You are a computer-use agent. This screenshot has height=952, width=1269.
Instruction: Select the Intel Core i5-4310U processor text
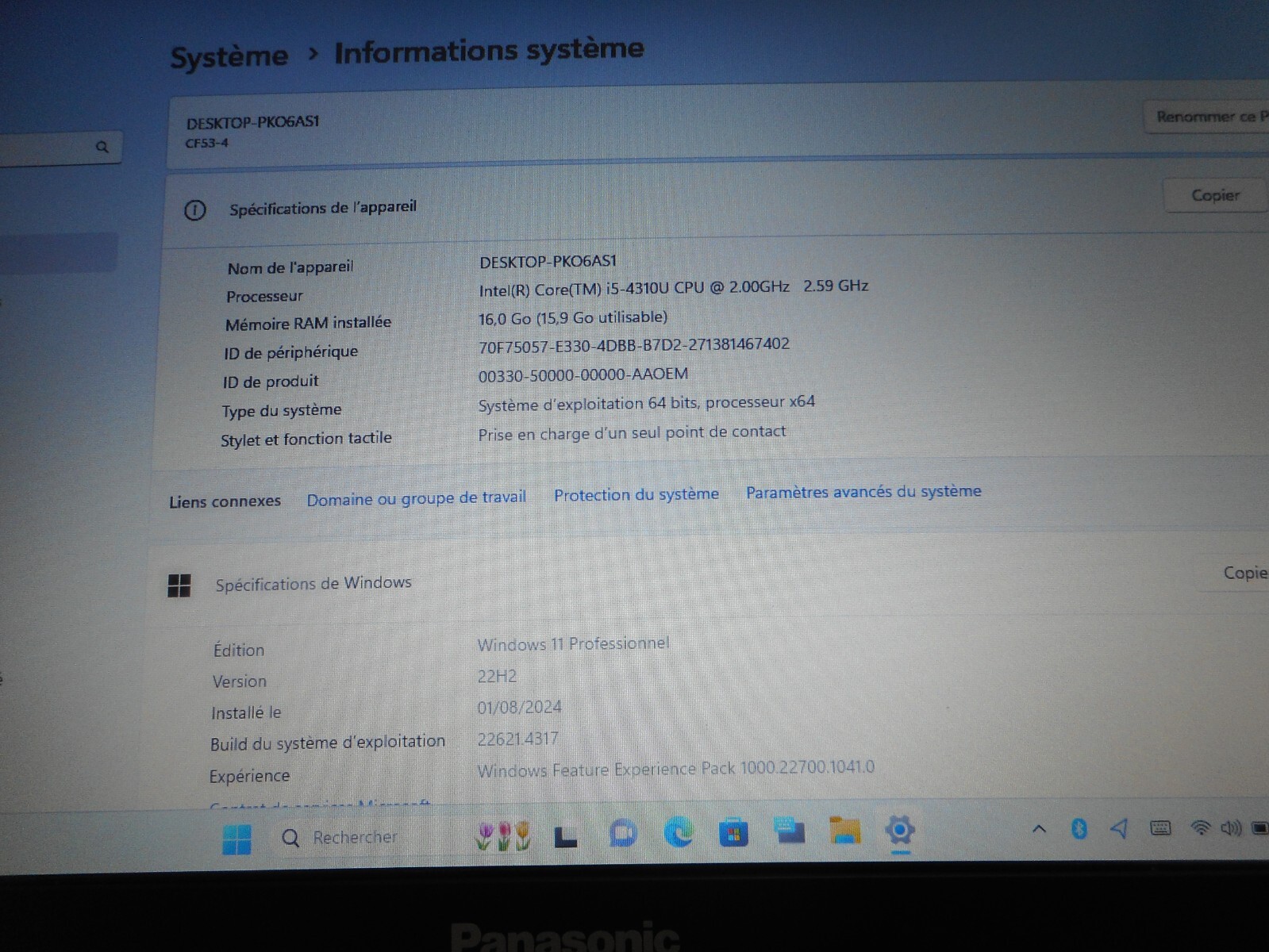pyautogui.click(x=673, y=287)
